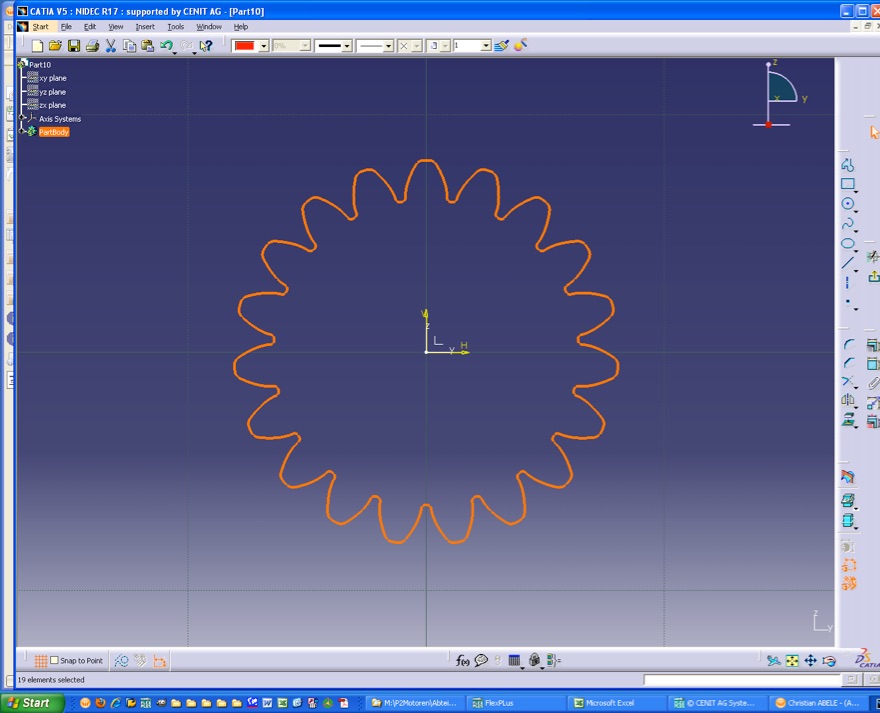Viewport: 880px width, 713px height.
Task: Open the line type dropdown
Action: point(388,46)
